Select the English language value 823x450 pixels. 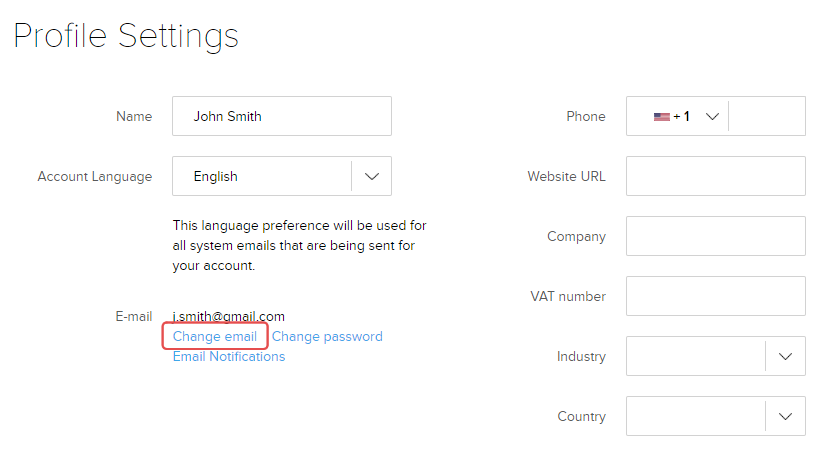tap(216, 176)
